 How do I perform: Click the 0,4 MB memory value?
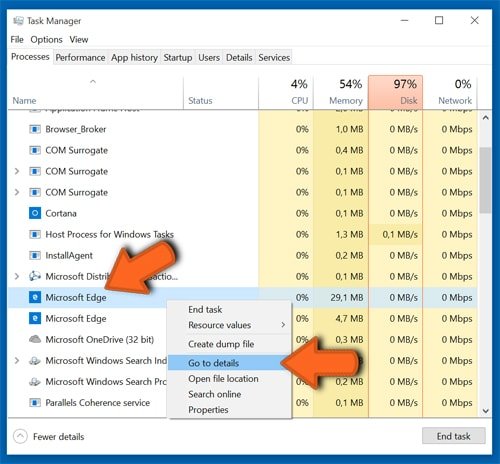(x=349, y=150)
